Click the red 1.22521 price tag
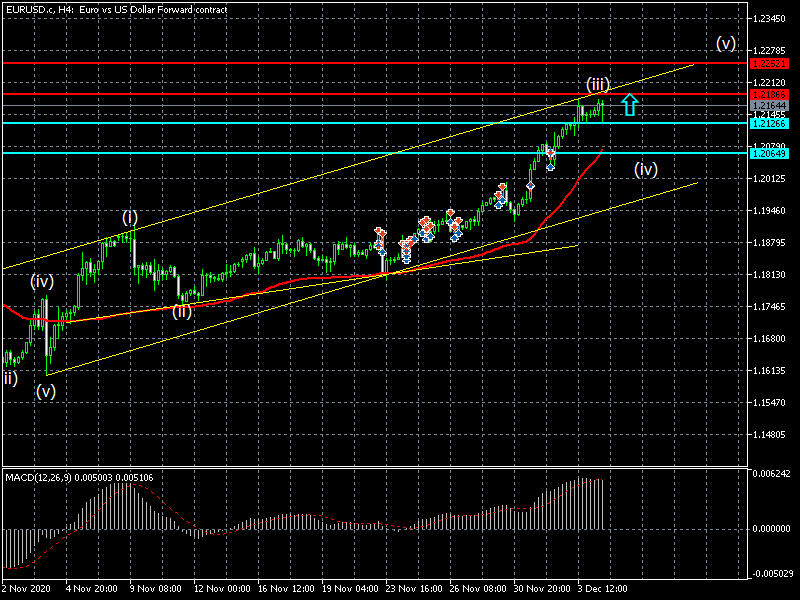This screenshot has height=600, width=800. pyautogui.click(x=768, y=63)
